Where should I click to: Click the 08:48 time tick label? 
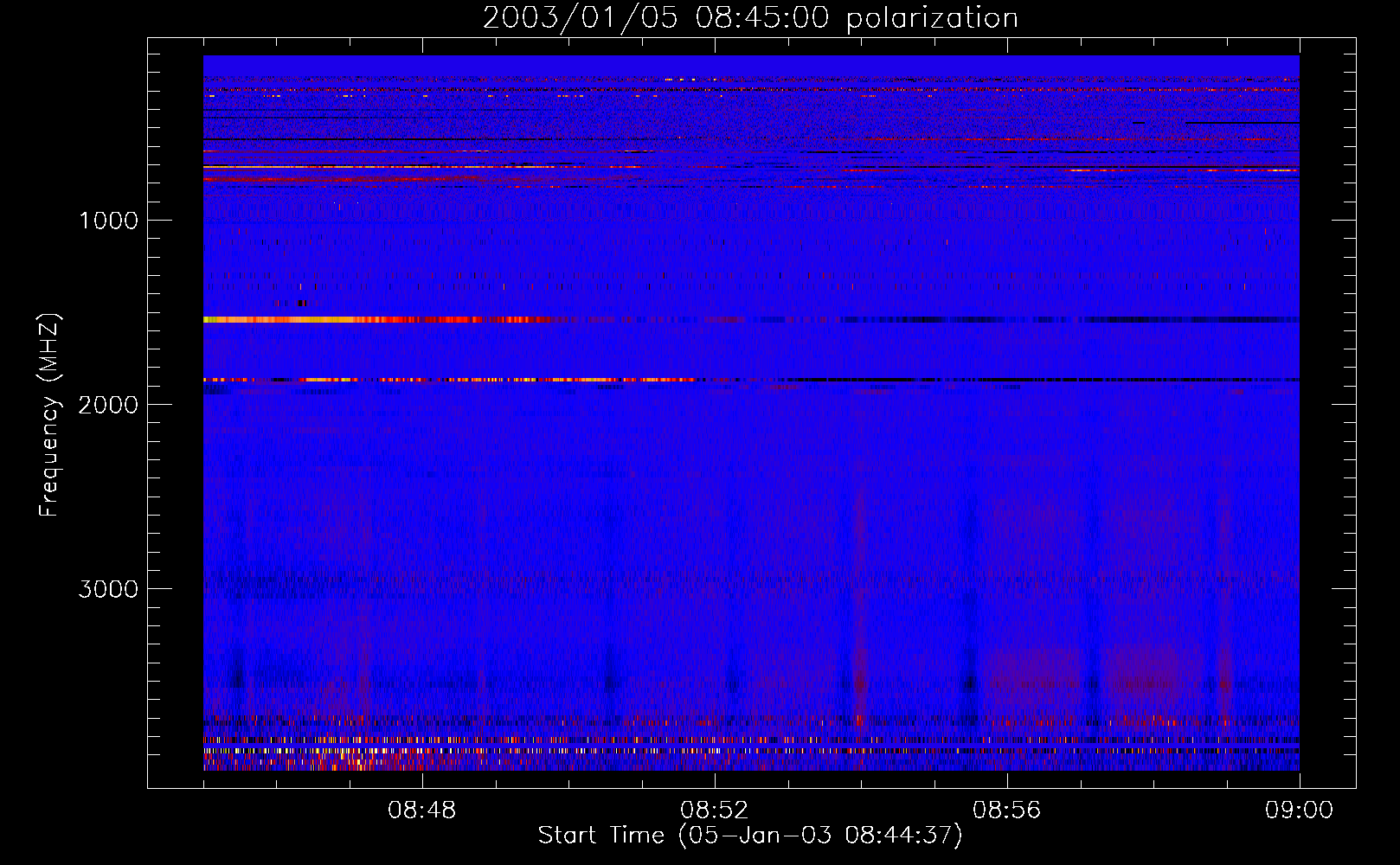[422, 811]
